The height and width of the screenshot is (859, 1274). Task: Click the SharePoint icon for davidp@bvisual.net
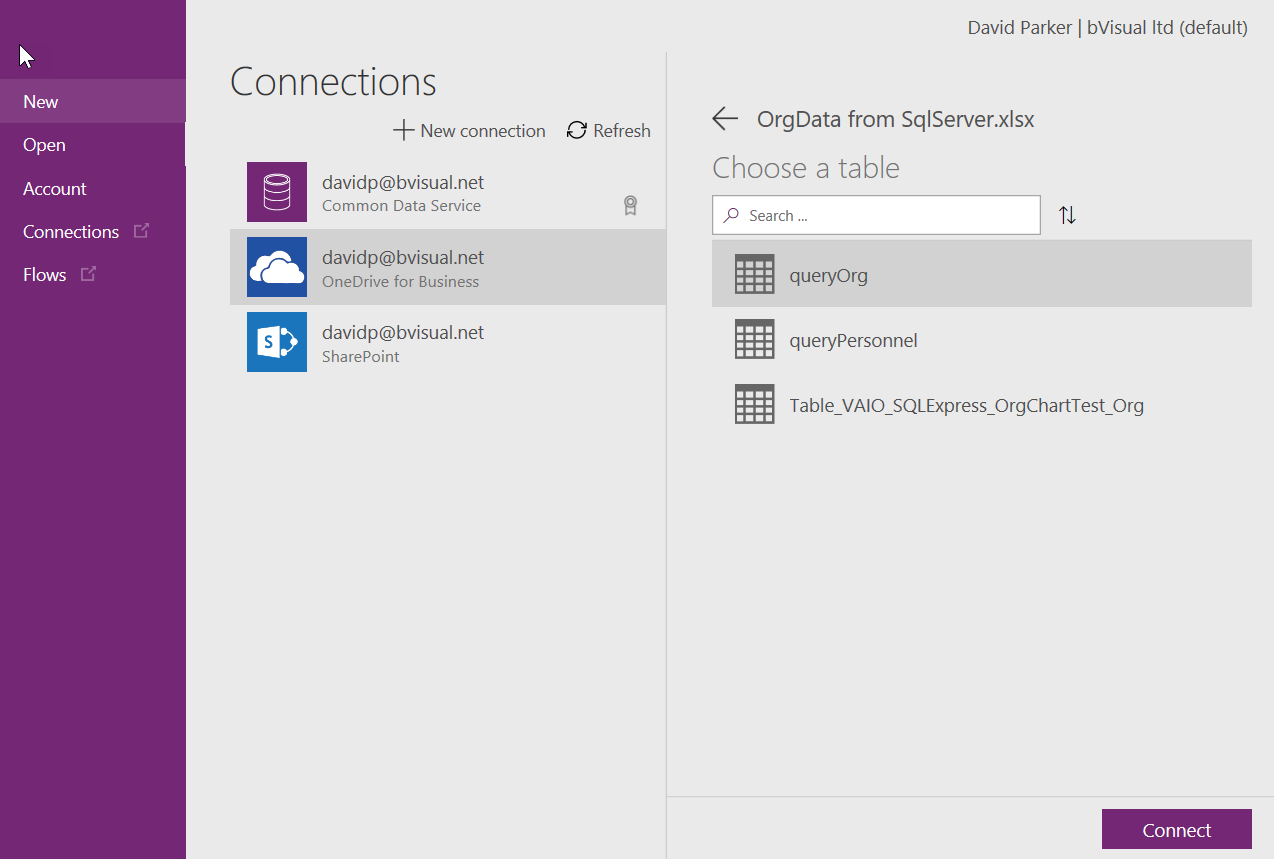(x=277, y=341)
